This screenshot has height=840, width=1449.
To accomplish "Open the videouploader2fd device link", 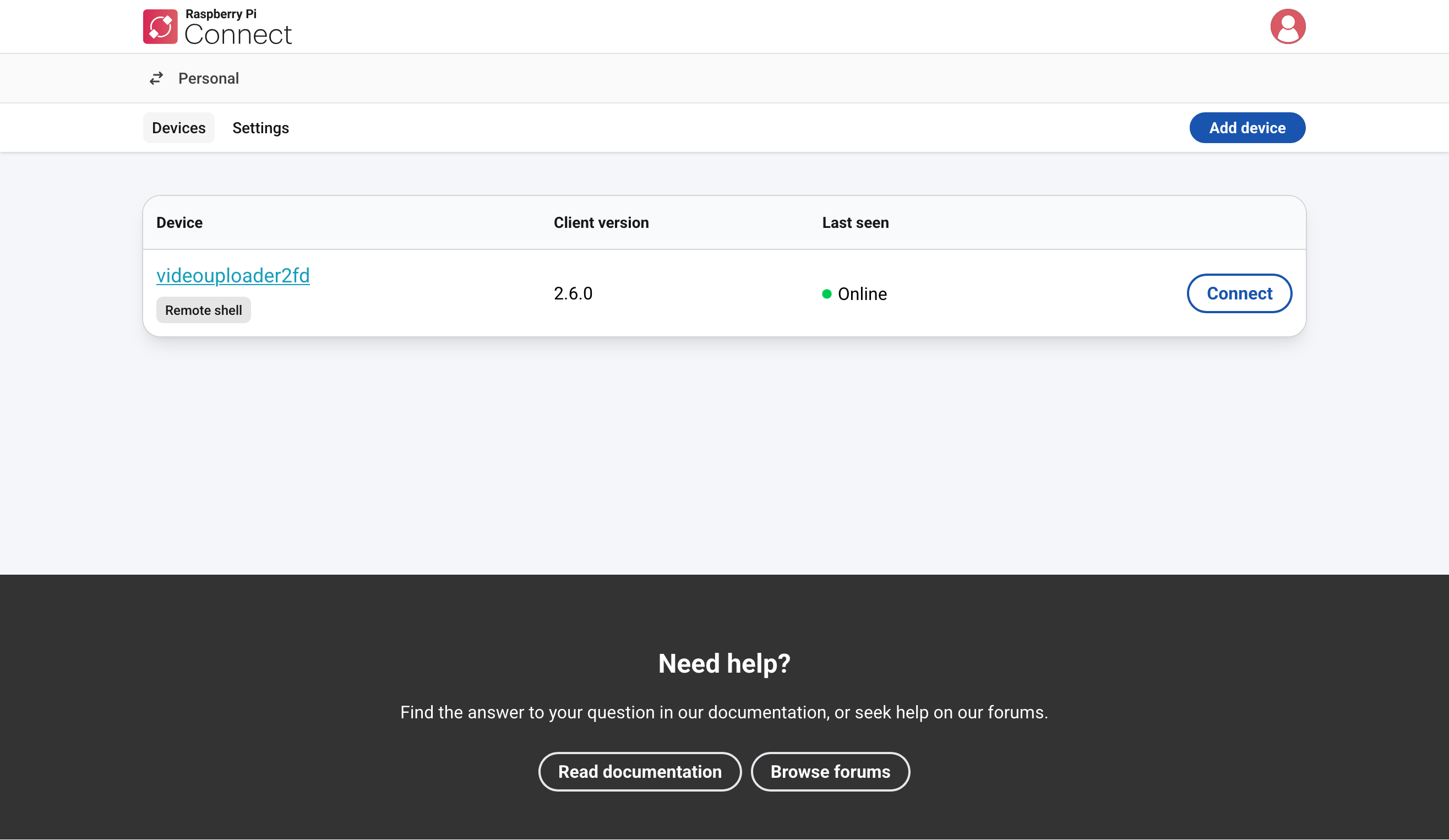I will (x=233, y=275).
